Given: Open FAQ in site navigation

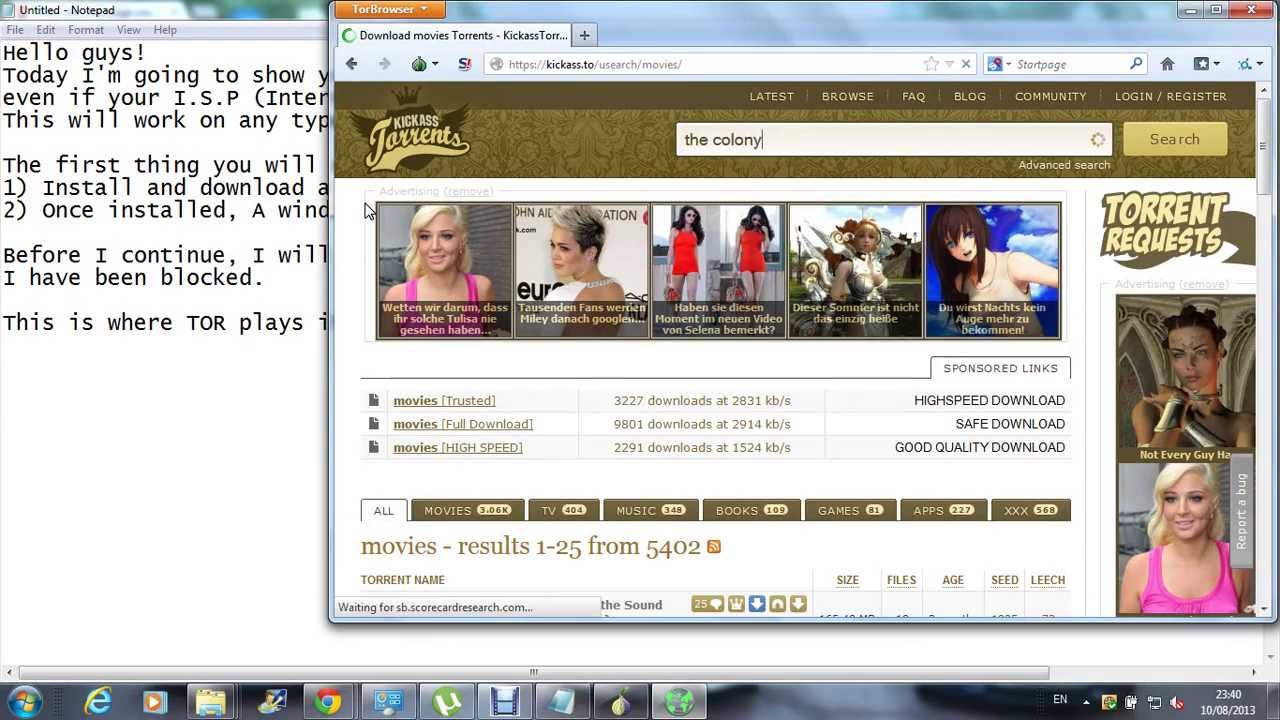Looking at the screenshot, I should pyautogui.click(x=913, y=96).
